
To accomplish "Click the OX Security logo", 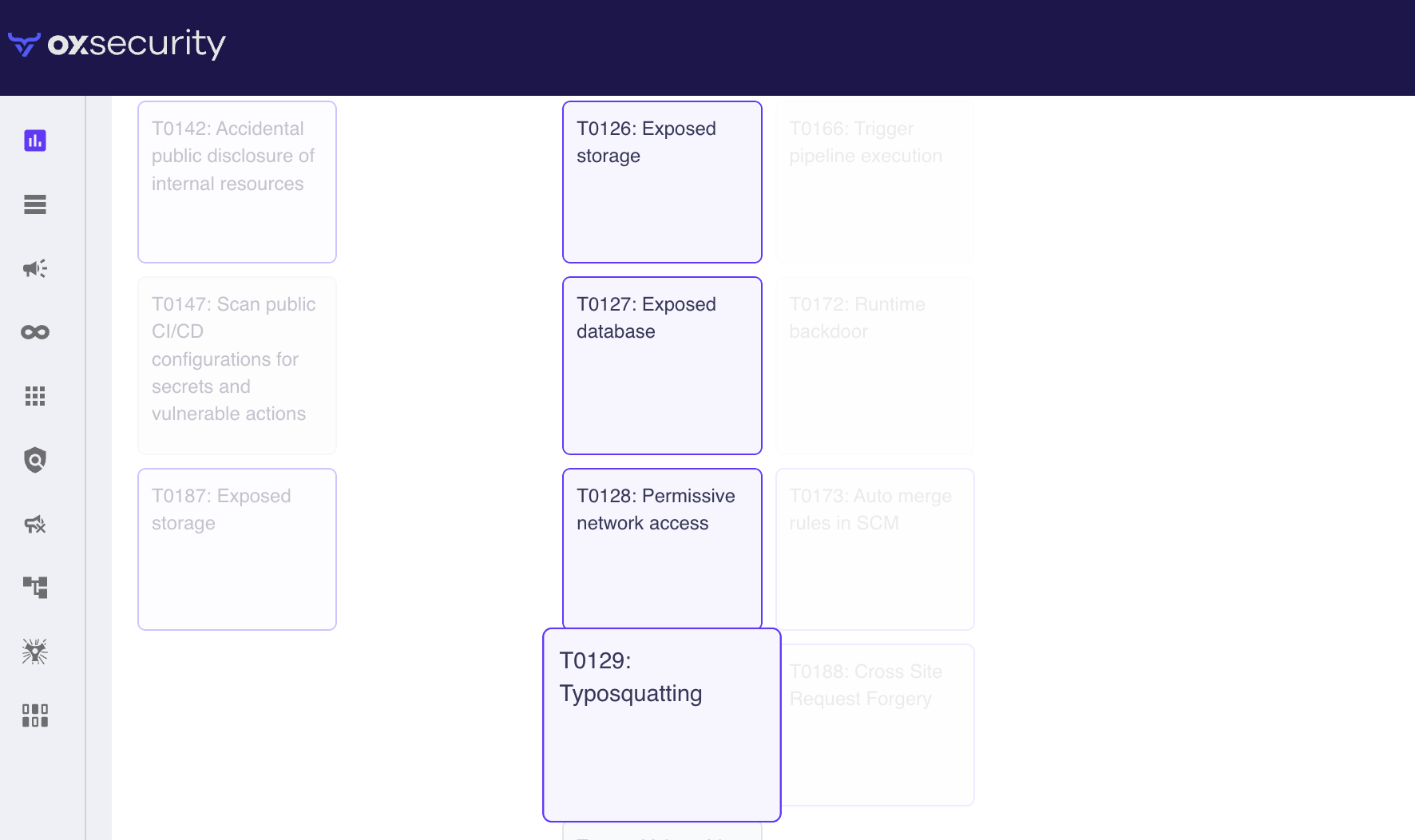I will coord(117,44).
